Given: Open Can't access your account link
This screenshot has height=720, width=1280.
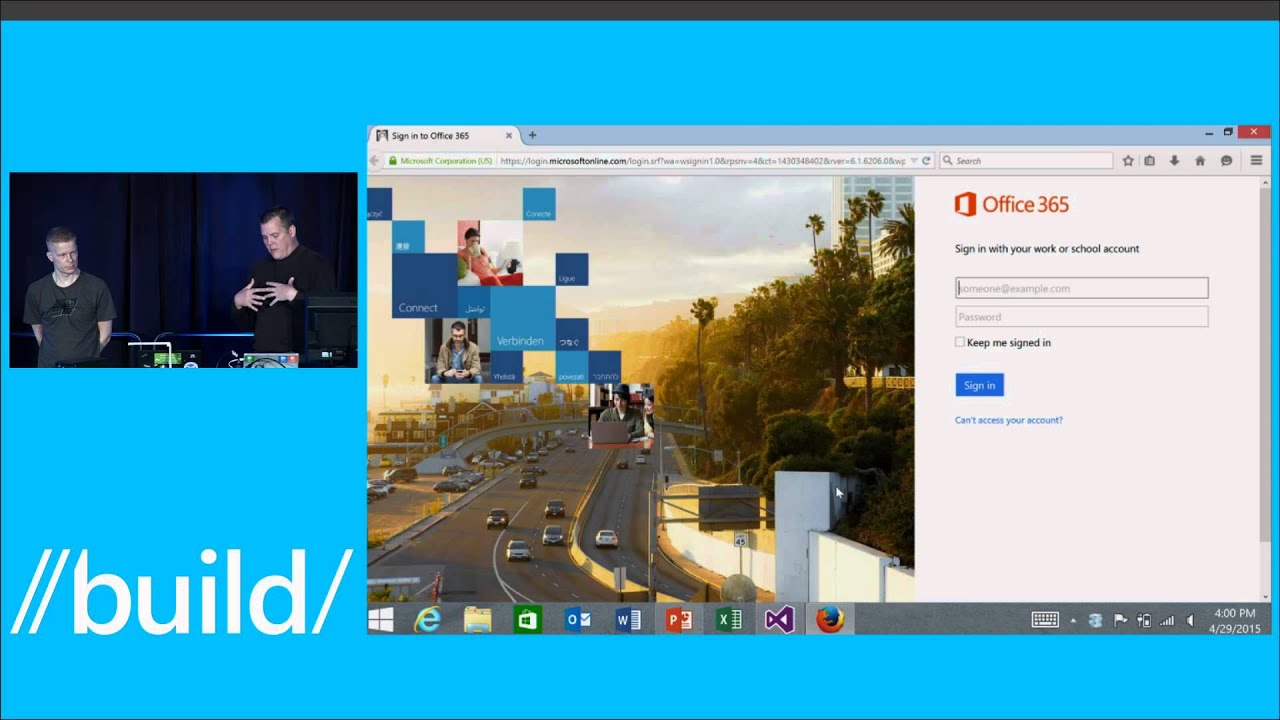Looking at the screenshot, I should (x=1009, y=420).
